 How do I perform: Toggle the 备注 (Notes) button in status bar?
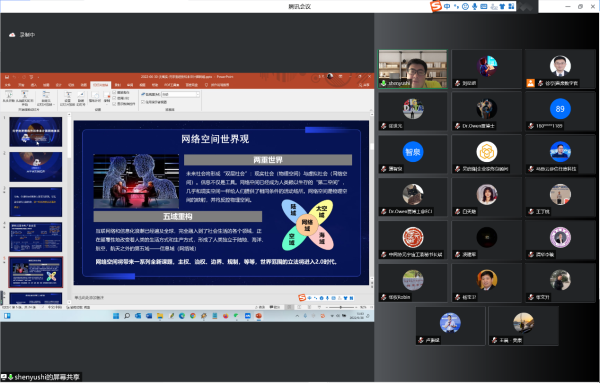260,307
